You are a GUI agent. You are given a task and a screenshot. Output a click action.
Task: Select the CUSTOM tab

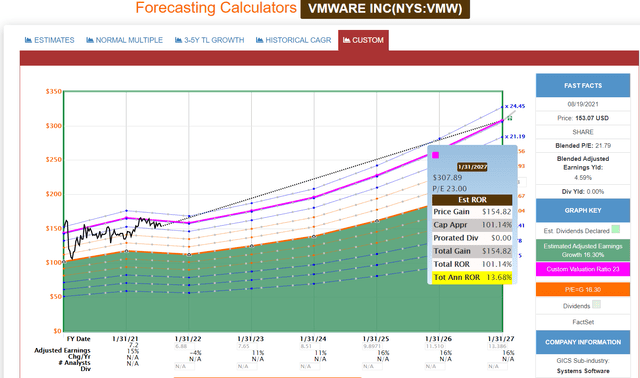coord(363,40)
